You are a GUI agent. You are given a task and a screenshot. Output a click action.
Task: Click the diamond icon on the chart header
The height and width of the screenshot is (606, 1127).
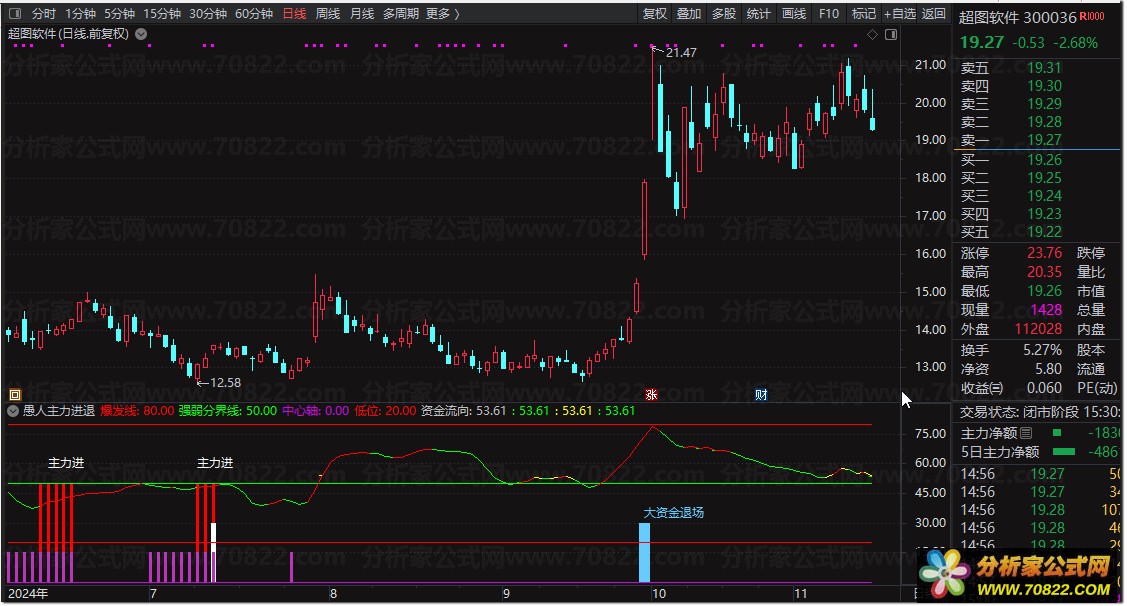(873, 35)
